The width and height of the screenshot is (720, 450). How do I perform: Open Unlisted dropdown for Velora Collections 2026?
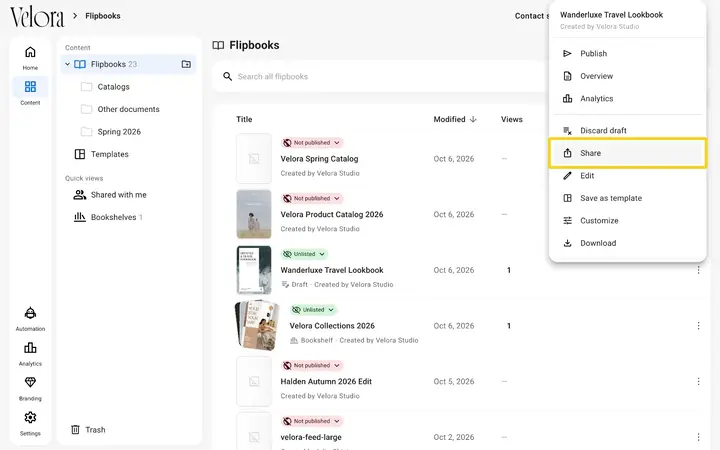tap(314, 310)
